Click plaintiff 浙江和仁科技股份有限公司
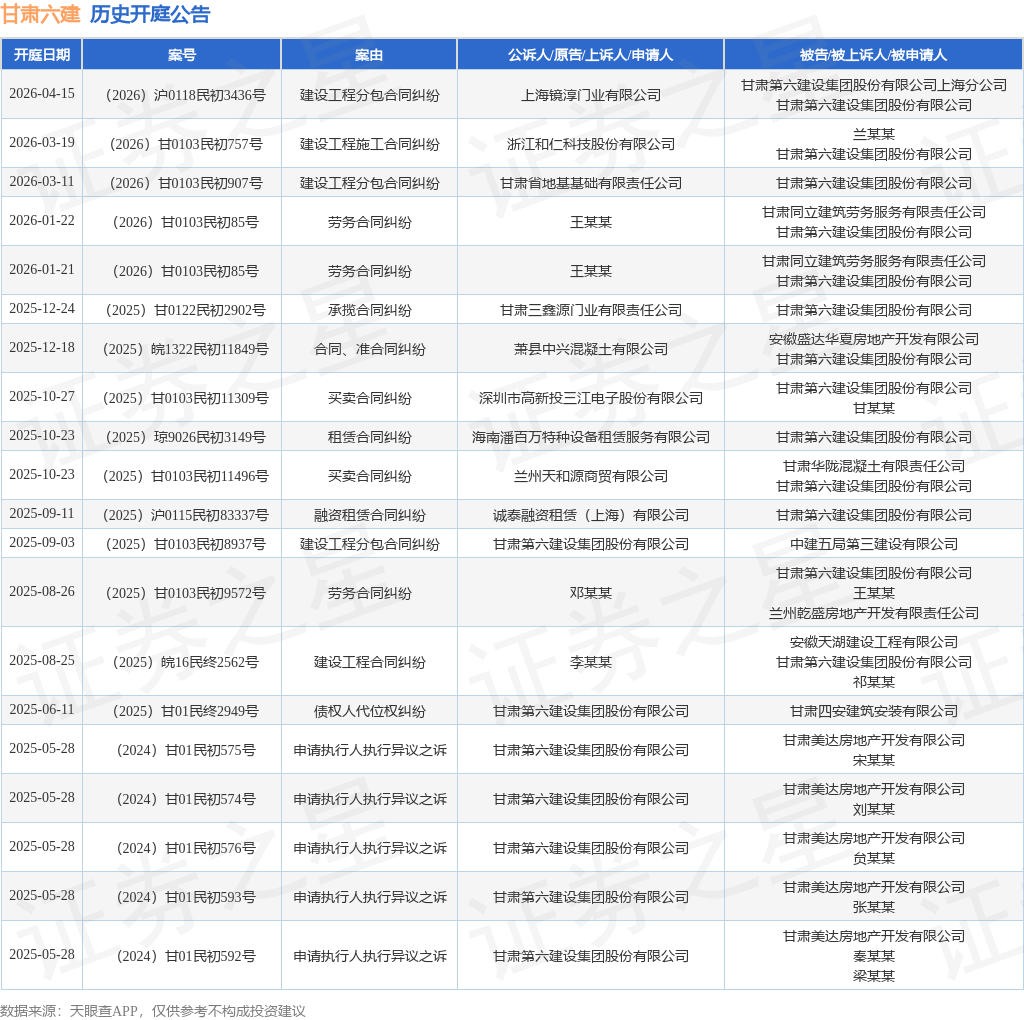Viewport: 1024px width, 1020px height. point(590,144)
